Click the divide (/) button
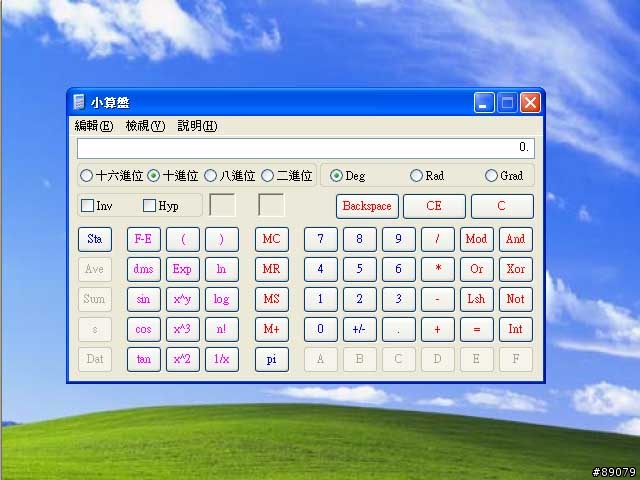Image resolution: width=640 pixels, height=480 pixels. click(438, 239)
